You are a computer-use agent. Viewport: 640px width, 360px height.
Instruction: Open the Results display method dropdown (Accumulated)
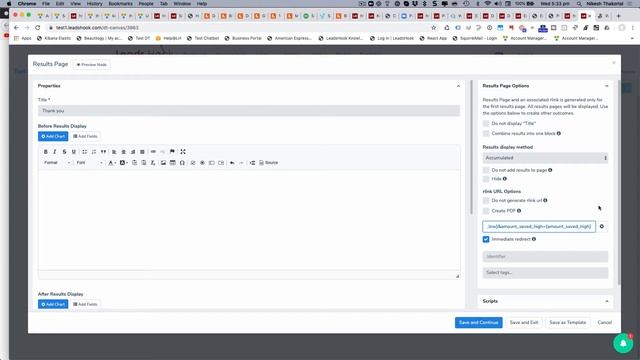(x=545, y=158)
